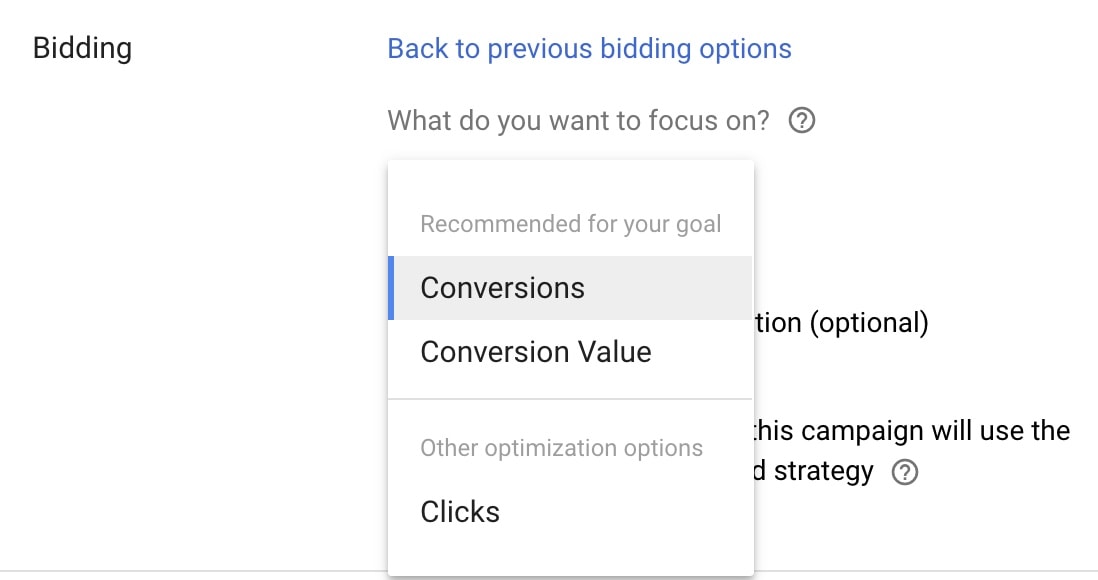Click the Bidding section label
The height and width of the screenshot is (580, 1098).
(82, 48)
